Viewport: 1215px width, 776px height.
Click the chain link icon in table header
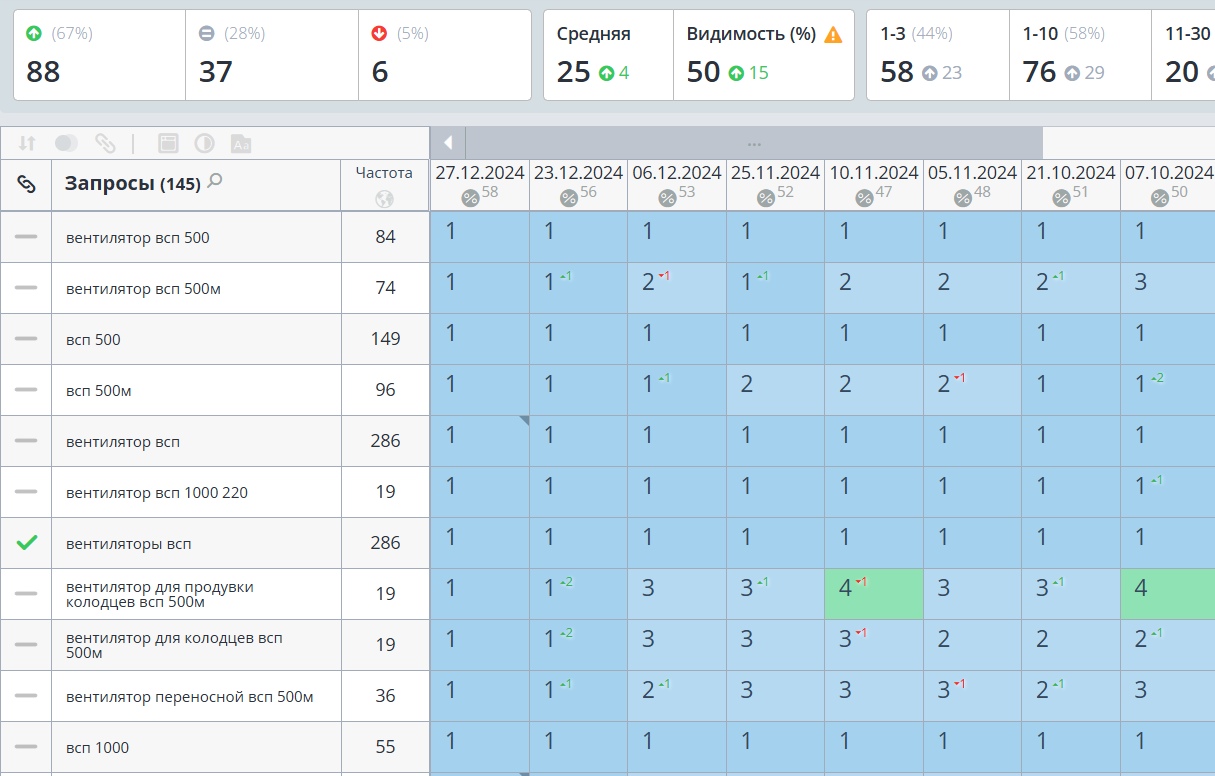pyautogui.click(x=27, y=184)
